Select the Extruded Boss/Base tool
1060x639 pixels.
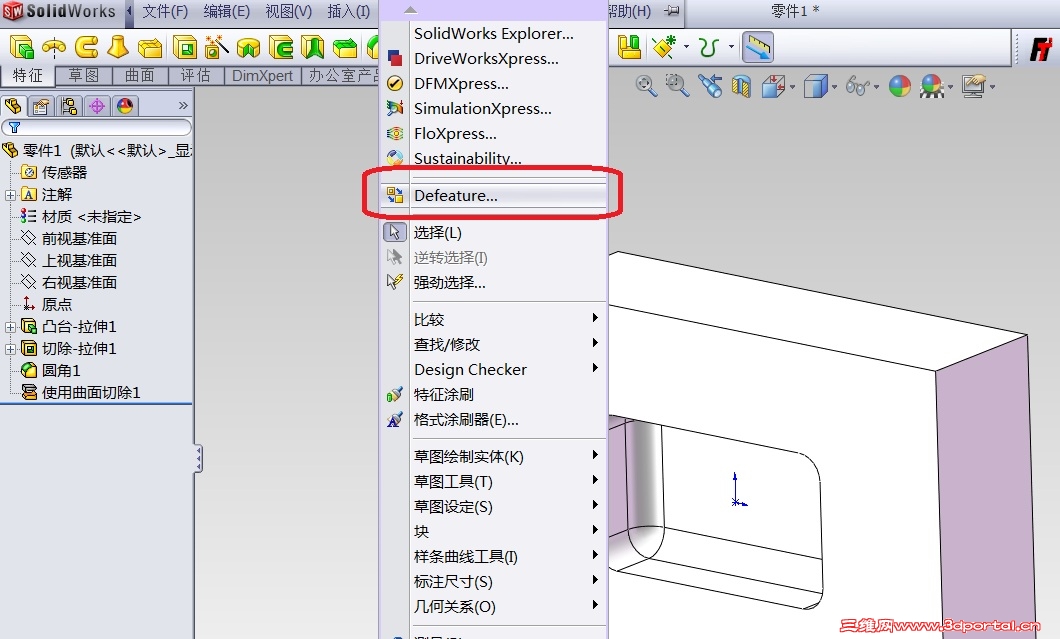22,47
